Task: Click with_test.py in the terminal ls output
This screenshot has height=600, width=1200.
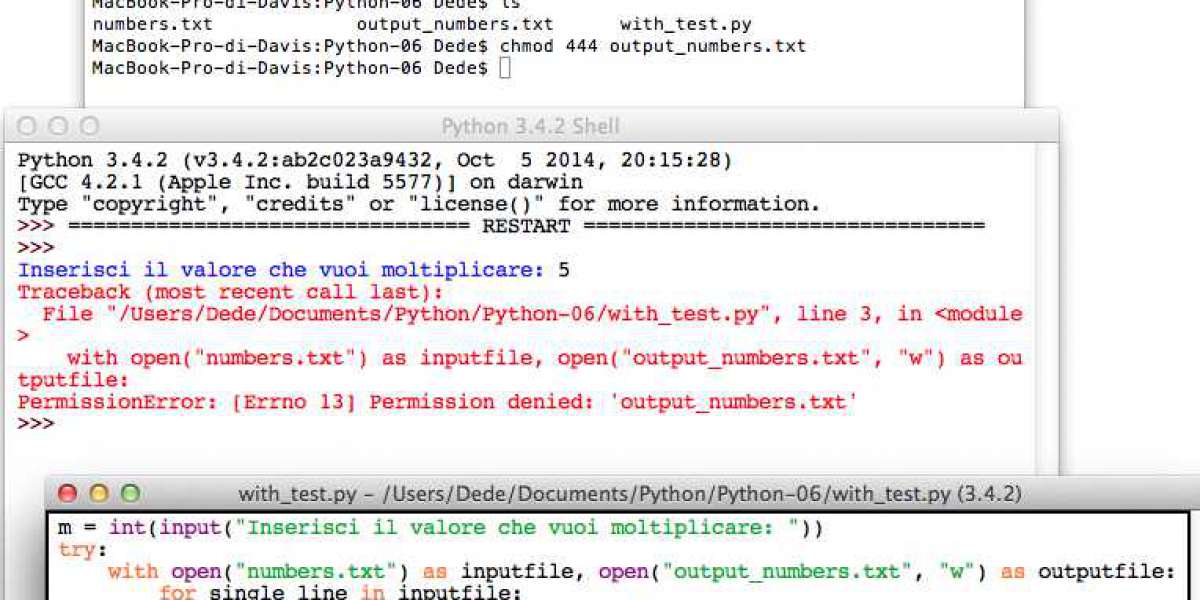Action: coord(685,24)
